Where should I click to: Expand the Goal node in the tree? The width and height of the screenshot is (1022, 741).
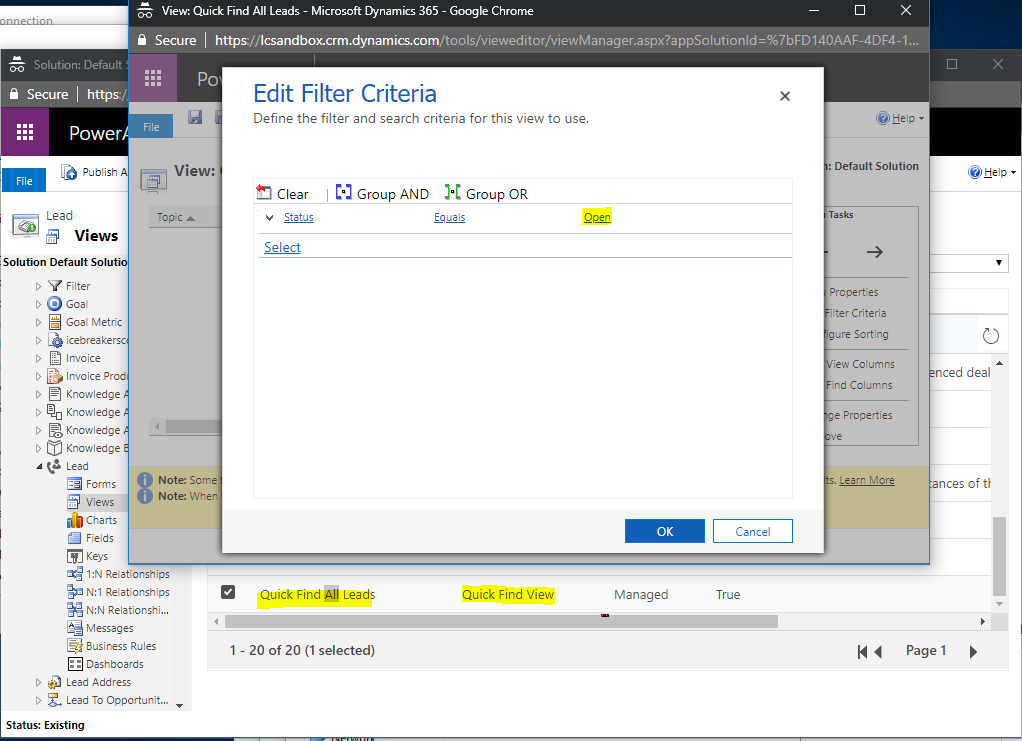coord(38,304)
